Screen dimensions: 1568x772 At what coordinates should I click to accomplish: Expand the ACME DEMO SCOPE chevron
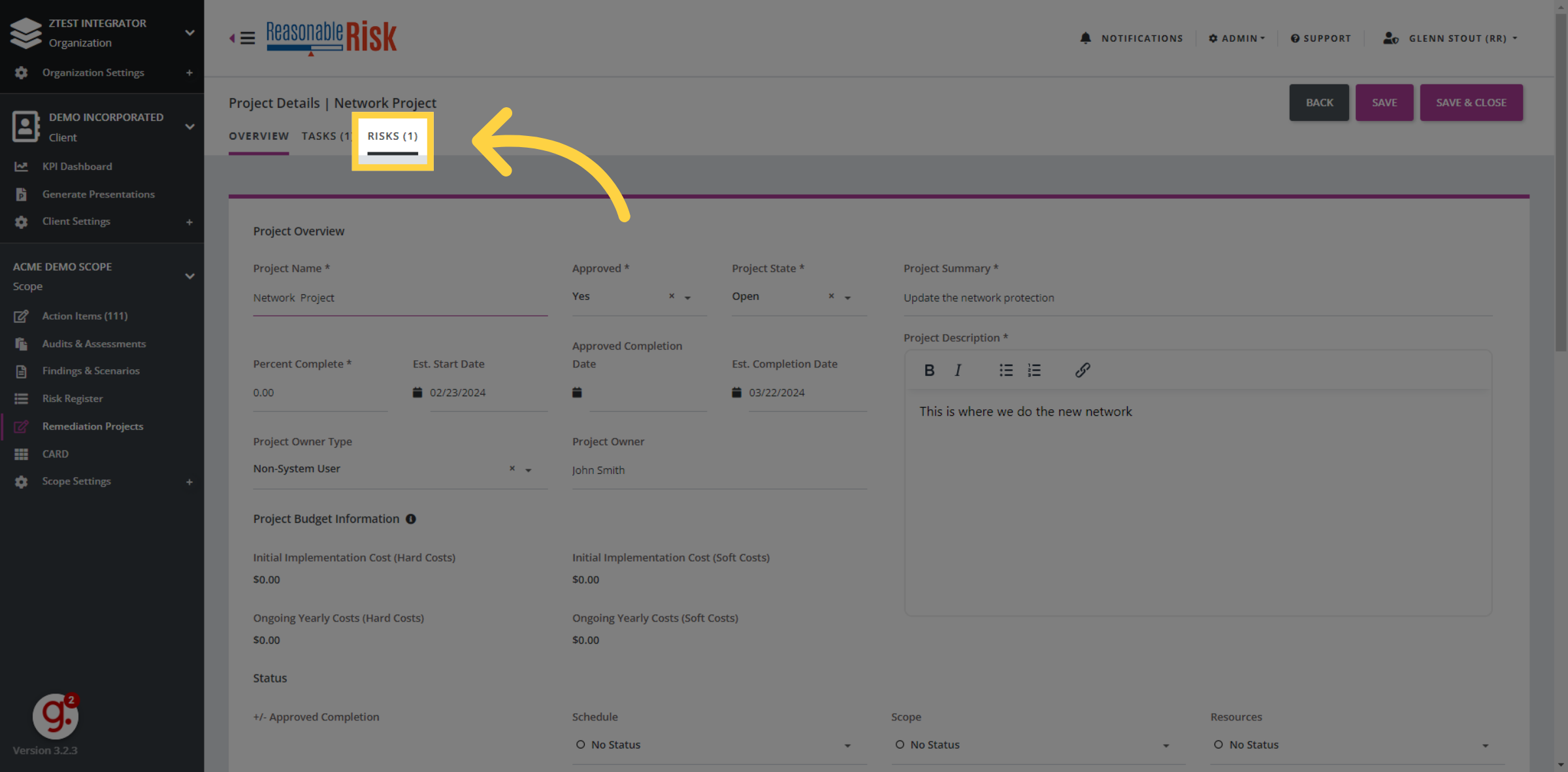click(189, 277)
